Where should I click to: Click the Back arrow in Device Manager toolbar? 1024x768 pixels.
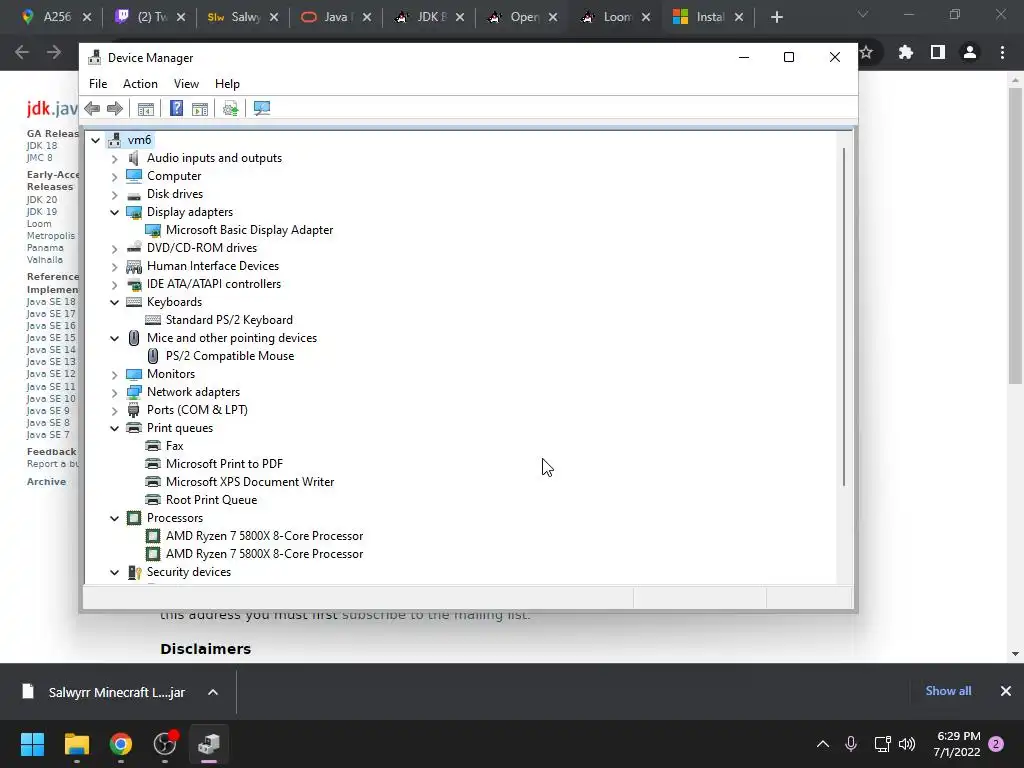tap(92, 108)
